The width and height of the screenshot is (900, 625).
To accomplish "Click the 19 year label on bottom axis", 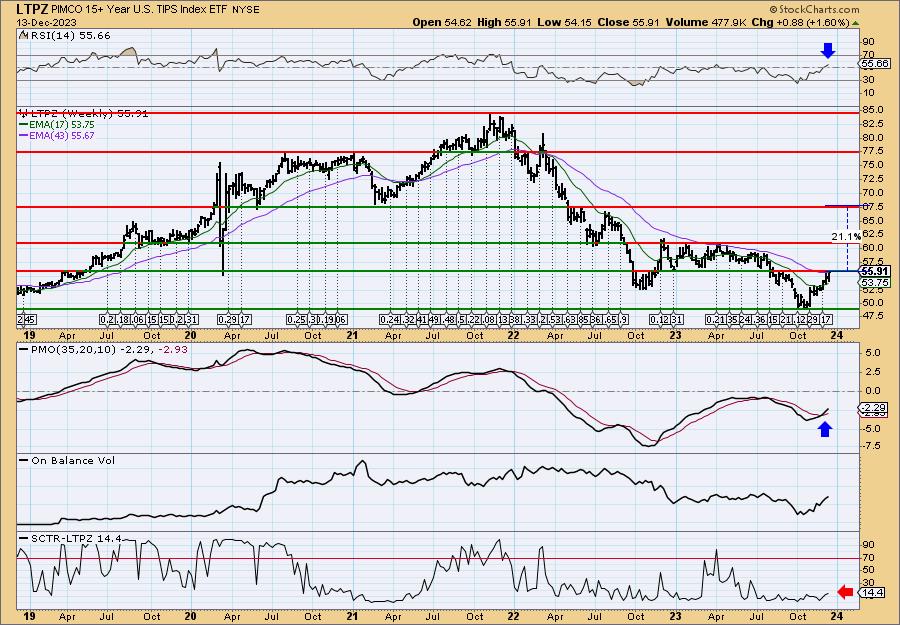I will click(29, 617).
